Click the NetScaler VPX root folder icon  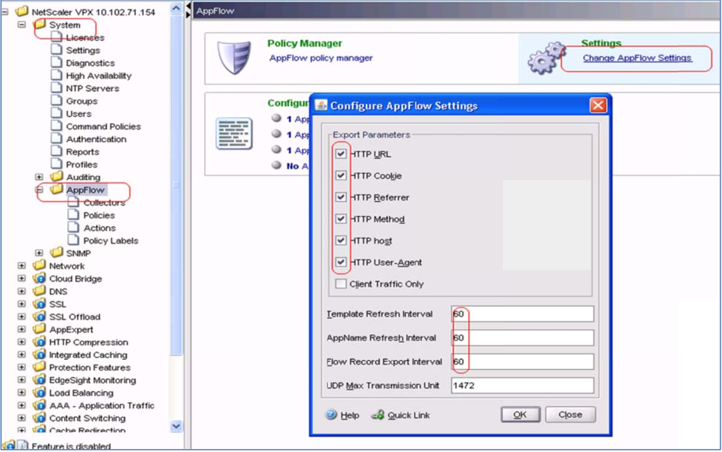22,11
